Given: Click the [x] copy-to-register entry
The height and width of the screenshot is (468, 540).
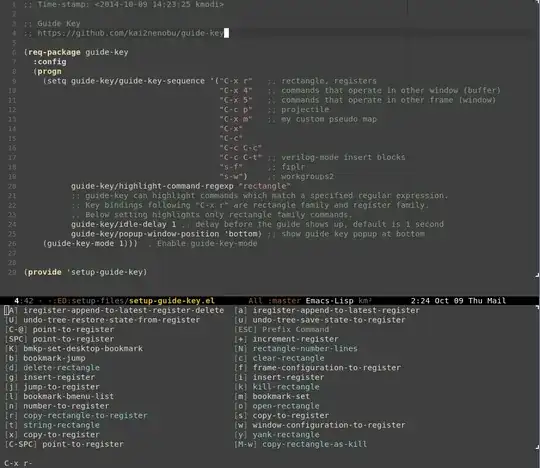Looking at the screenshot, I should pos(52,435).
